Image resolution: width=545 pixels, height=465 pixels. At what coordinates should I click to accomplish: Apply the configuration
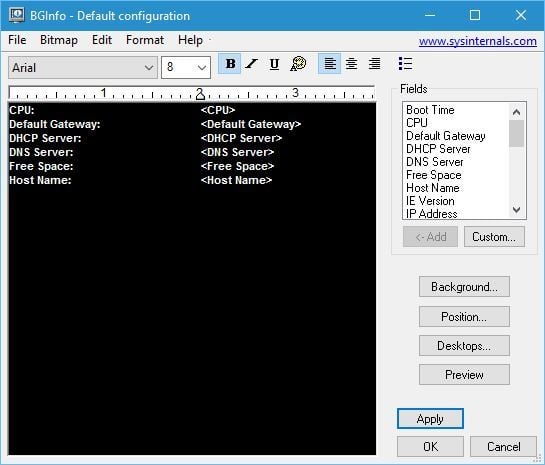(430, 419)
